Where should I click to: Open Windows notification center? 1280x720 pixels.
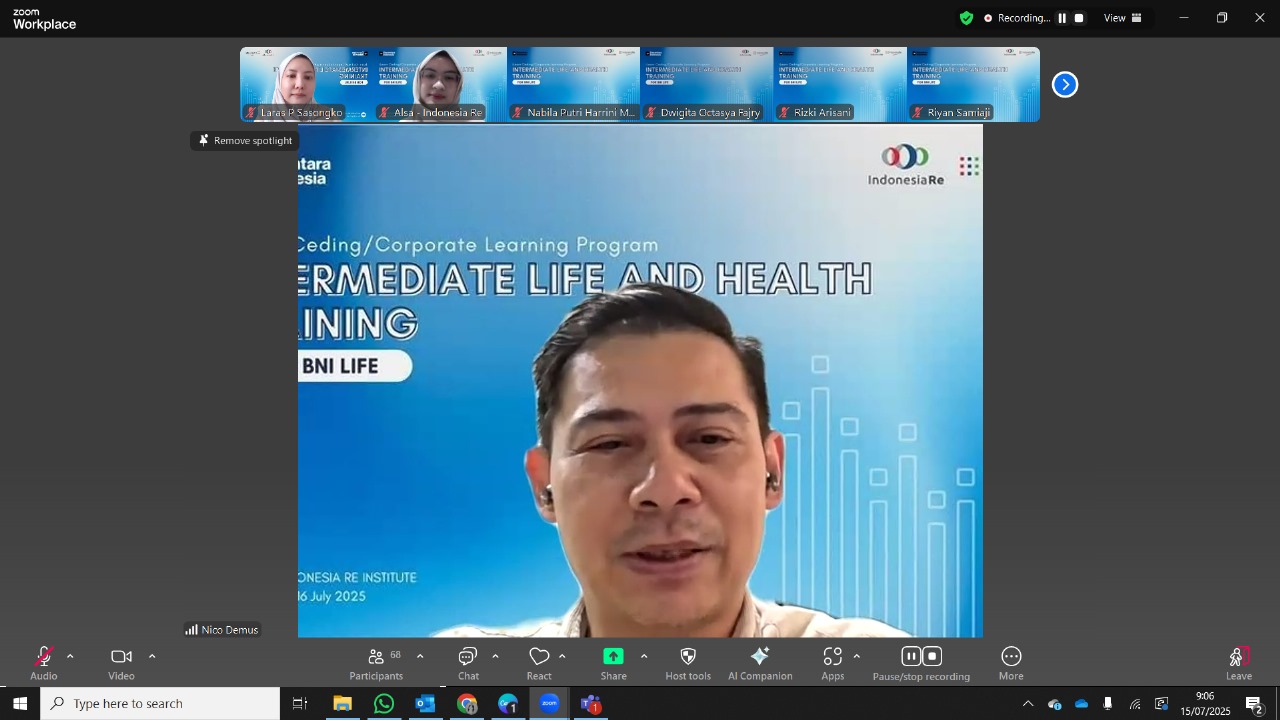tap(1255, 704)
